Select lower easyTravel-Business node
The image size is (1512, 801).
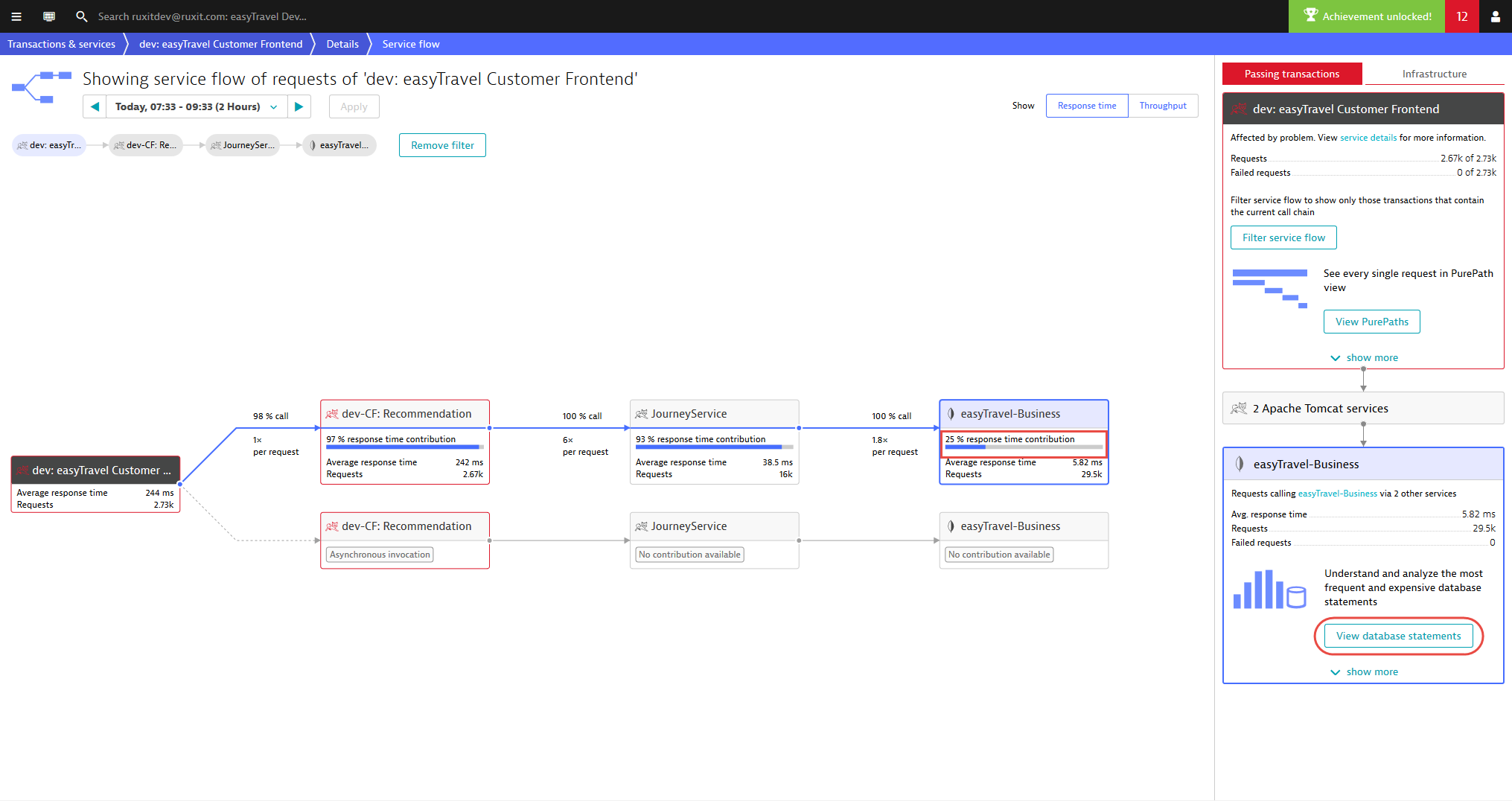(x=1024, y=540)
